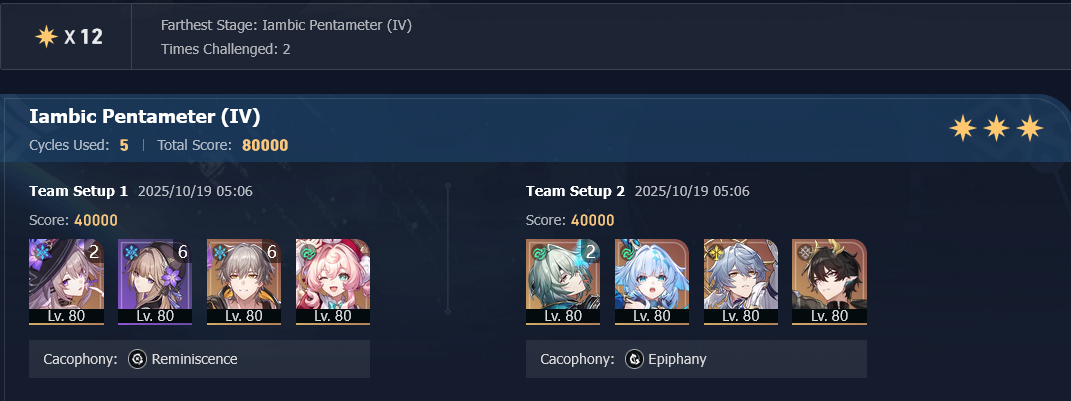The height and width of the screenshot is (401, 1071).
Task: Click the Iambic Pentameter (IV) stage title
Action: (145, 117)
